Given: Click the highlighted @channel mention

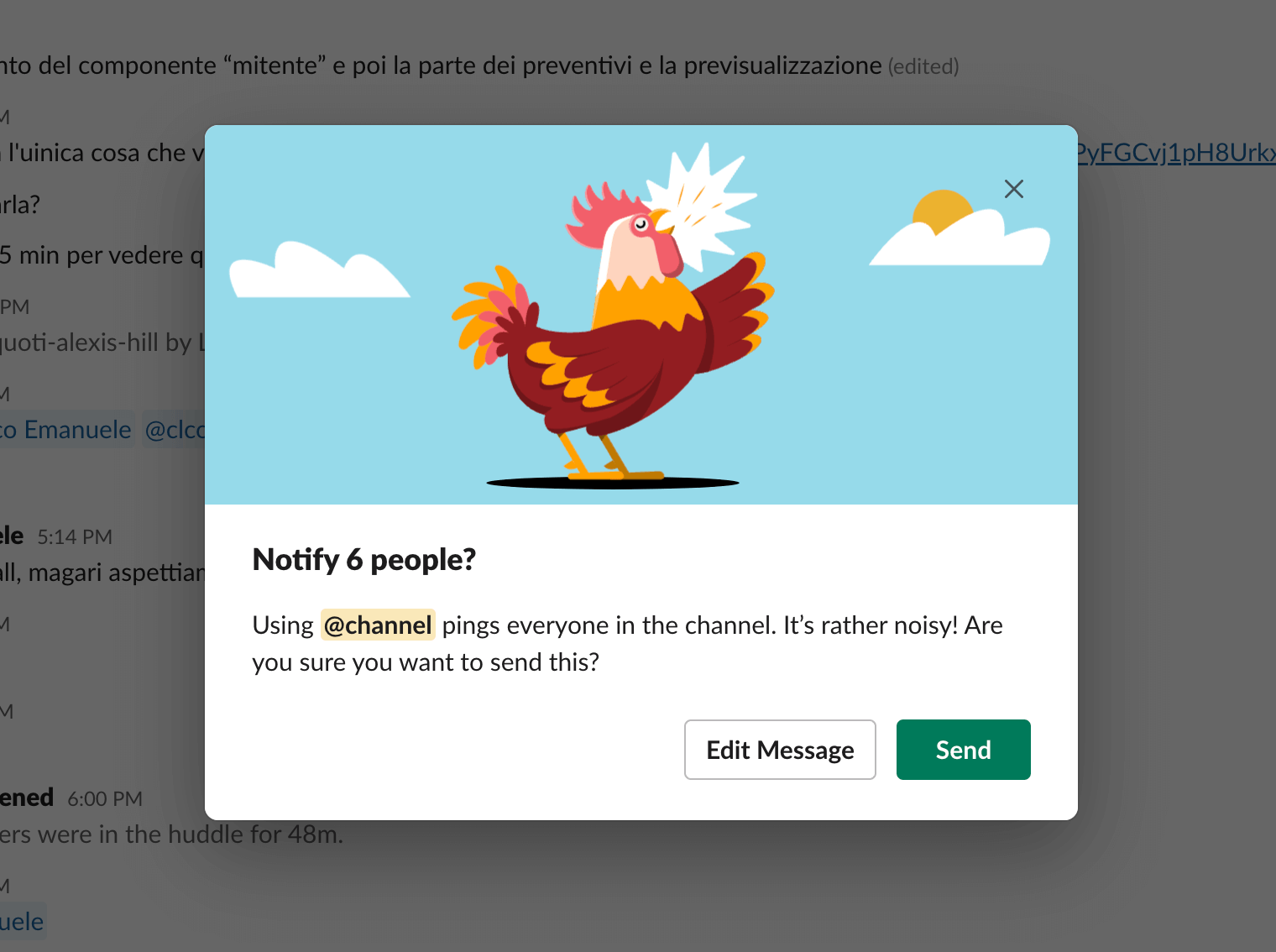Looking at the screenshot, I should pyautogui.click(x=378, y=625).
